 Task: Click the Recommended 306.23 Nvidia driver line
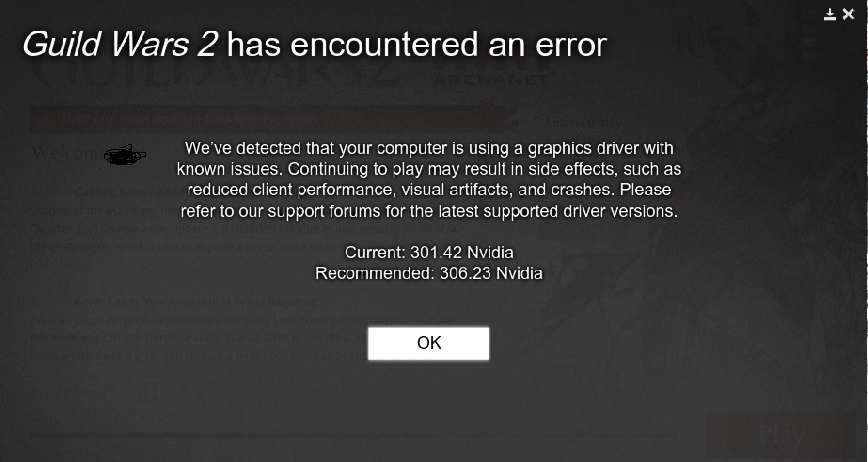[428, 273]
